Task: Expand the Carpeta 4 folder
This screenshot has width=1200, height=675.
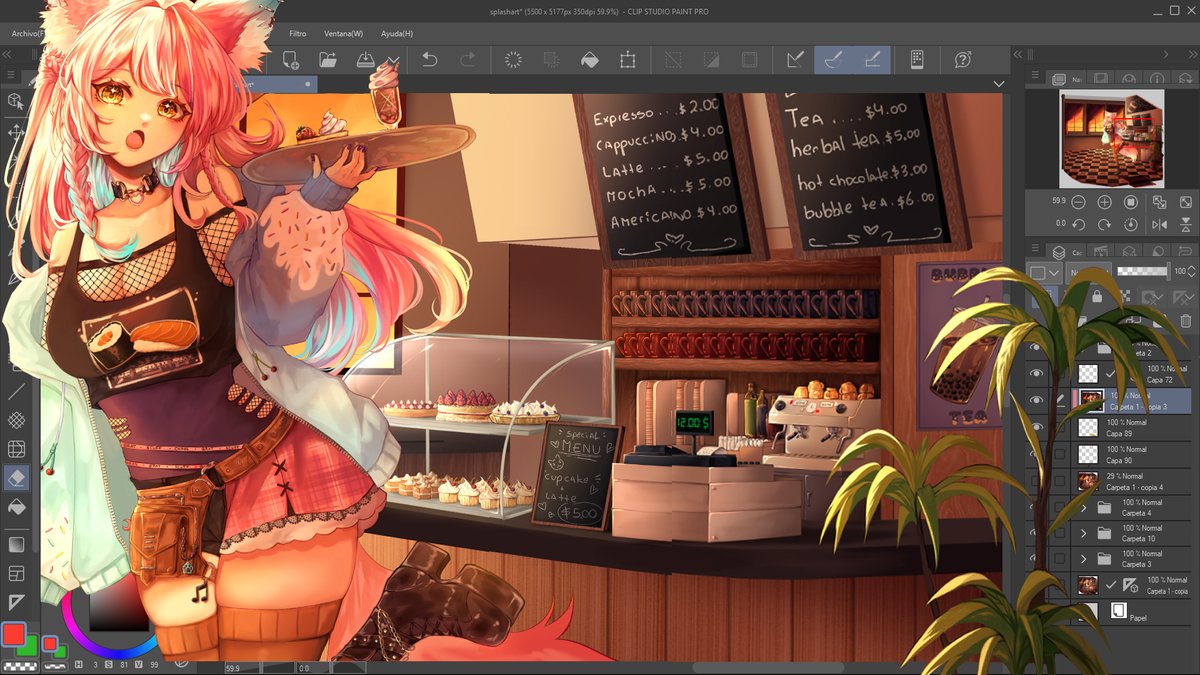Action: (1084, 507)
